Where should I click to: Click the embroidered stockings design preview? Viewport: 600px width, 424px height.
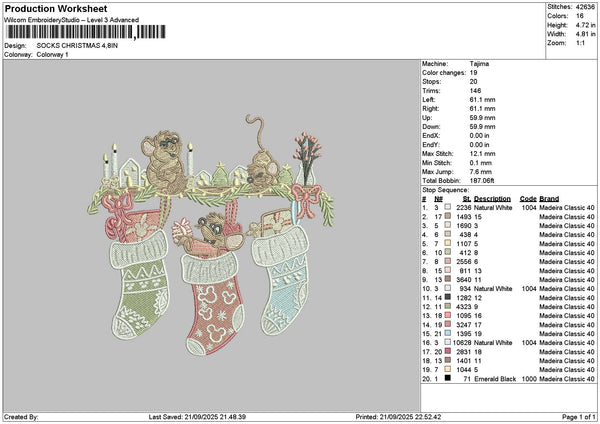pos(210,234)
